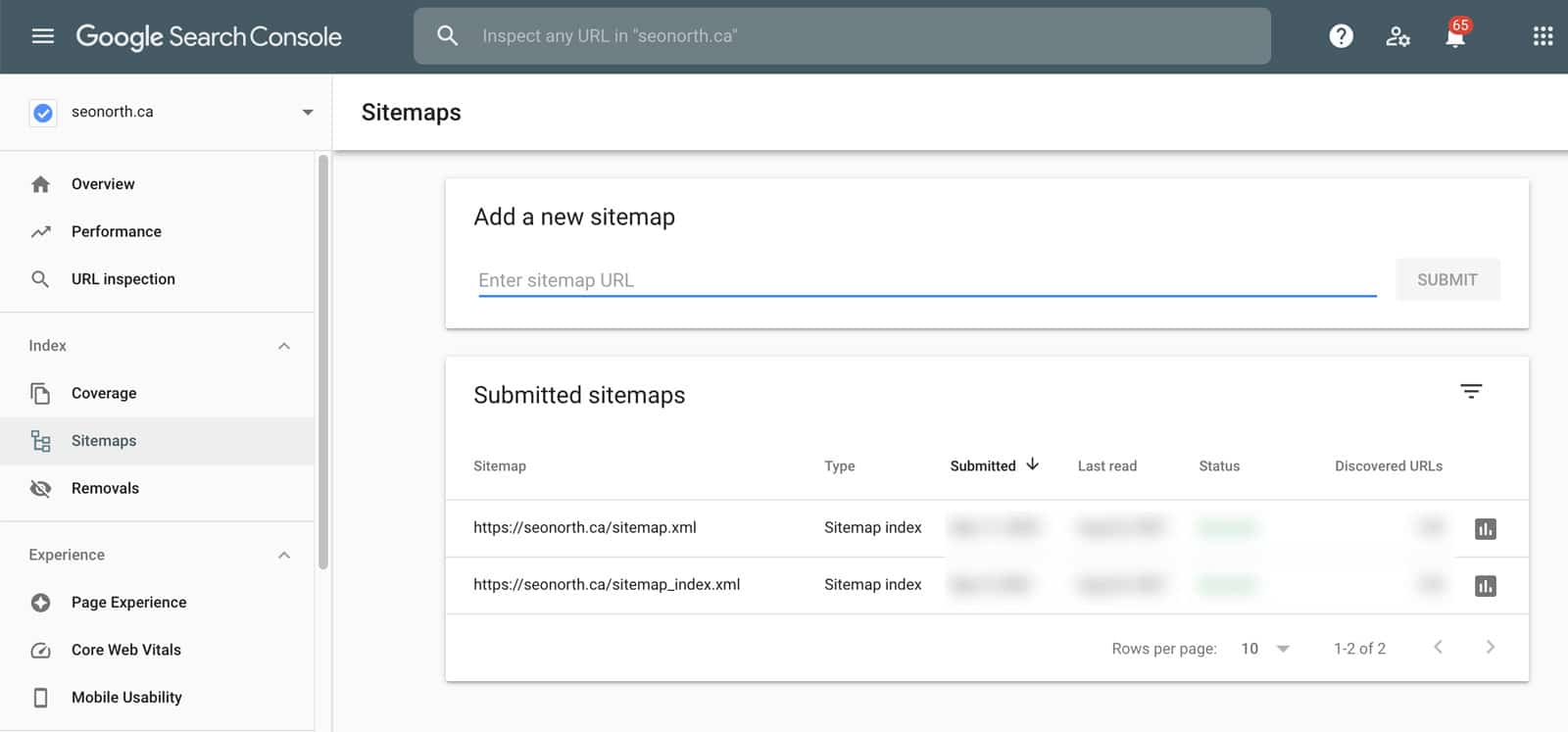Image resolution: width=1568 pixels, height=732 pixels.
Task: Expand the seonorth.ca property selector dropdown
Action: [308, 112]
